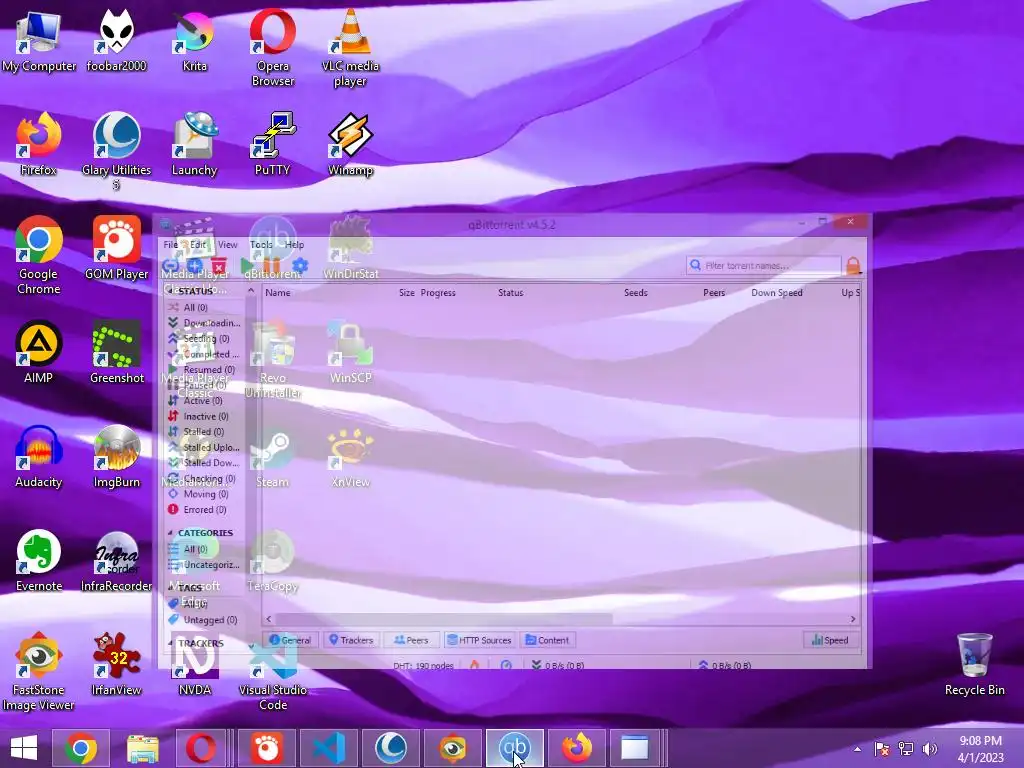Sort torrents by Progress column header
This screenshot has height=768, width=1024.
(438, 293)
